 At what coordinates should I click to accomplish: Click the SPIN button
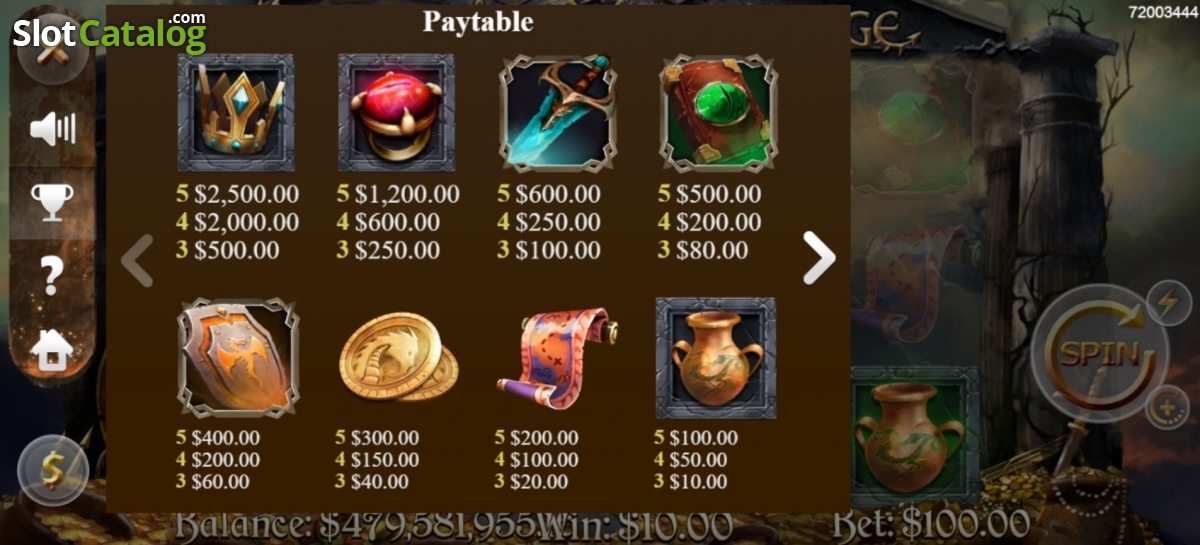(1098, 353)
